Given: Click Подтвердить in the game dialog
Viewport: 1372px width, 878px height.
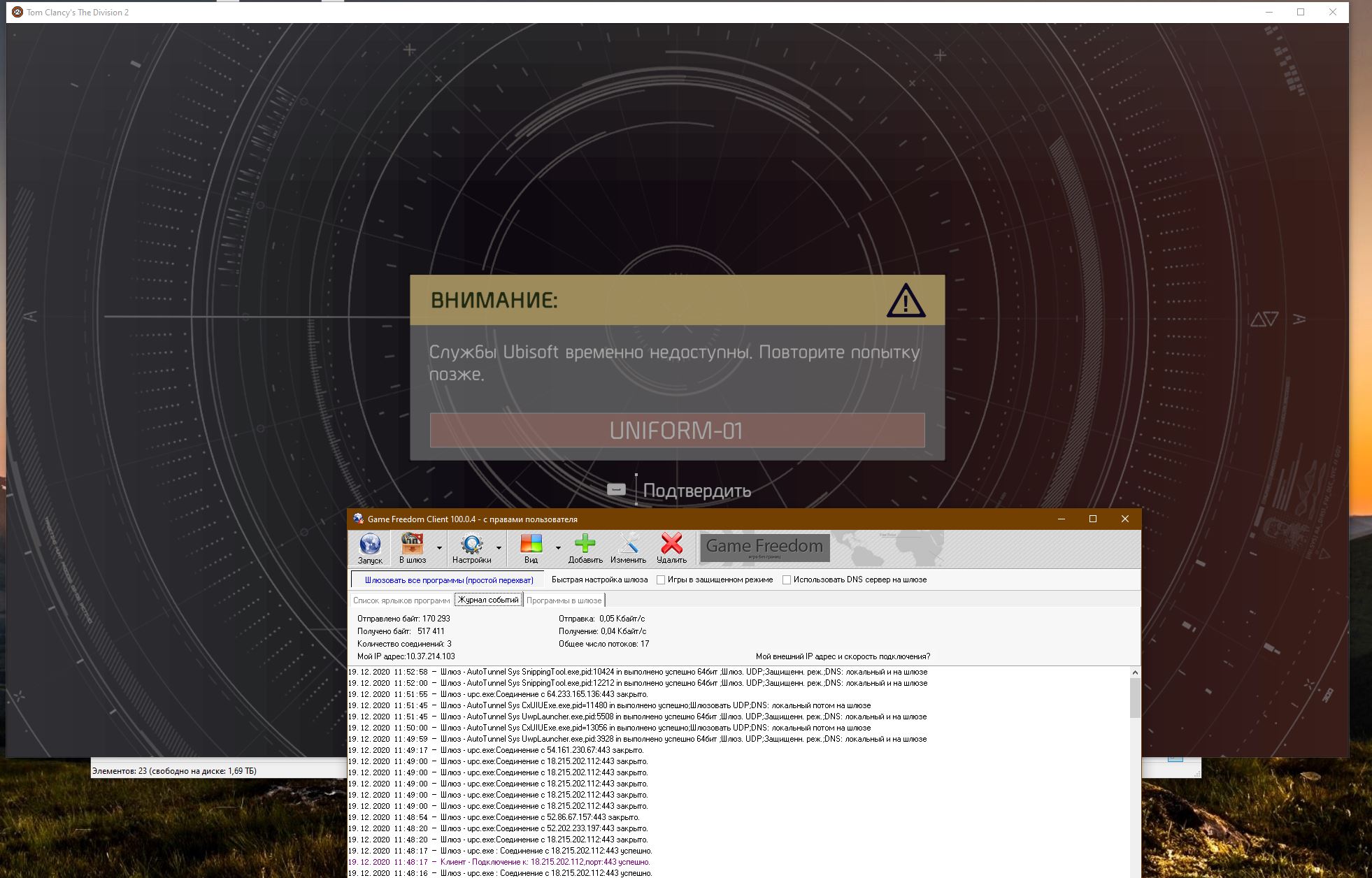Looking at the screenshot, I should click(696, 491).
